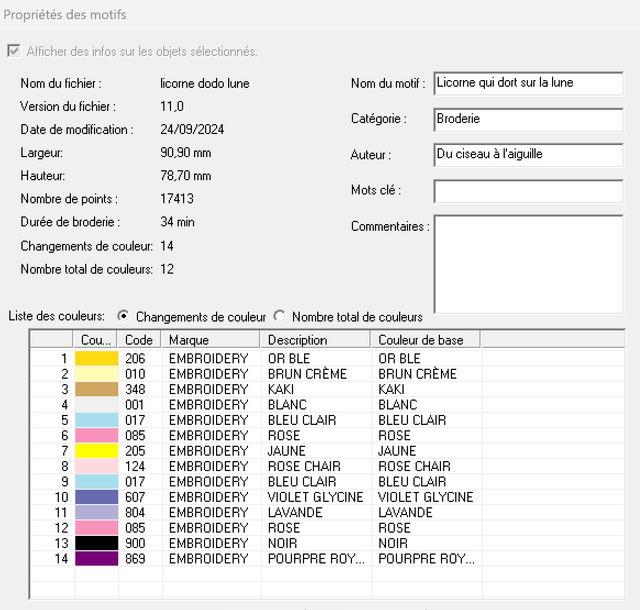Click EMBROIDERY brand cell in row 14
Viewport: 640px width, 610px height.
point(209,559)
